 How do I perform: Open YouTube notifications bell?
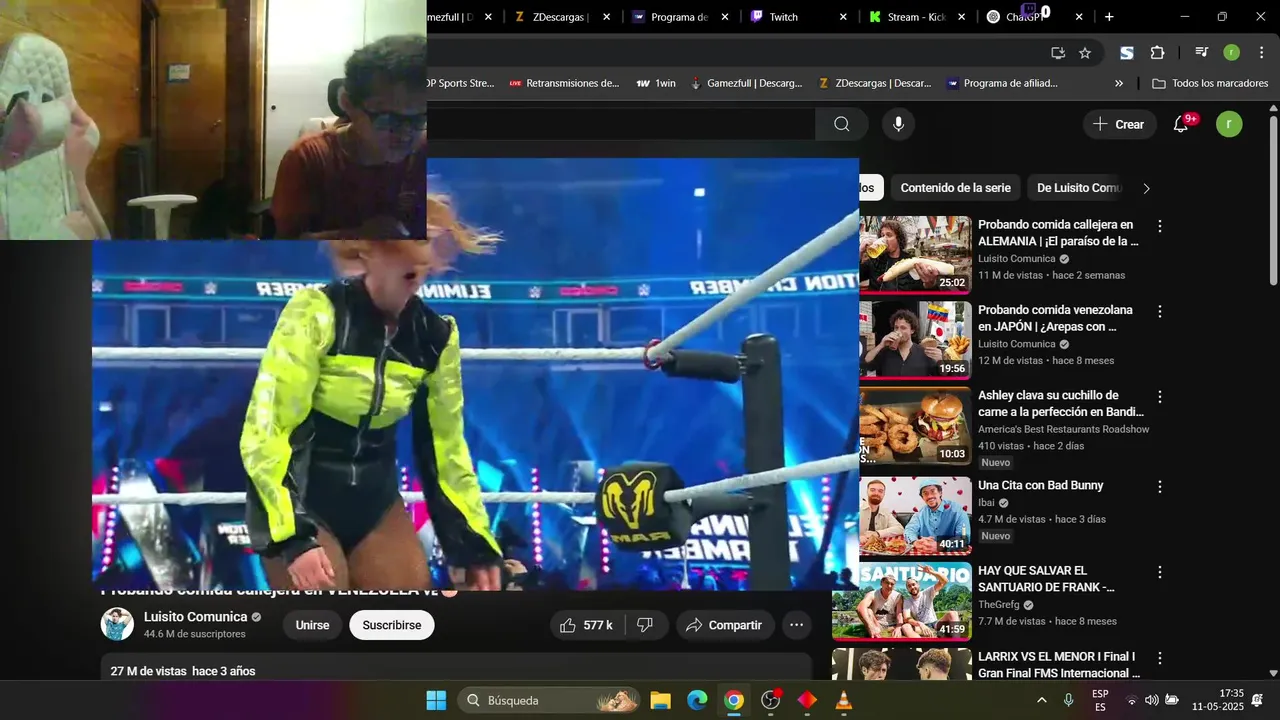point(1181,124)
